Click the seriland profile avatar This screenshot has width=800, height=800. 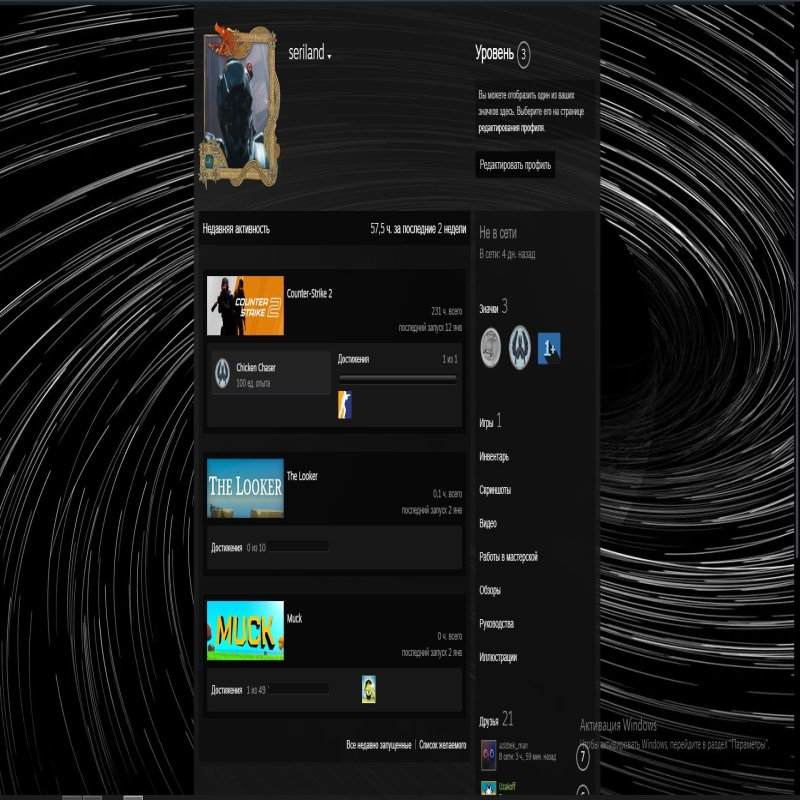click(238, 105)
